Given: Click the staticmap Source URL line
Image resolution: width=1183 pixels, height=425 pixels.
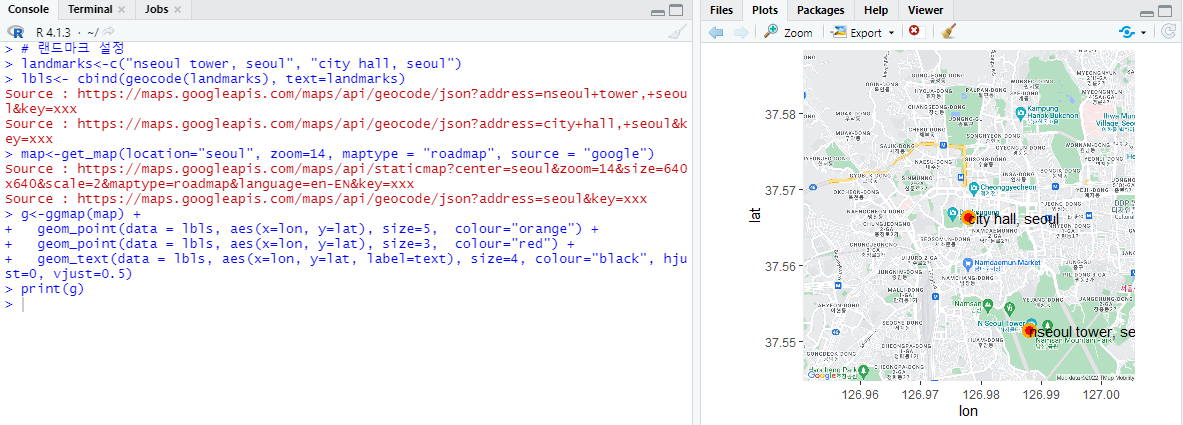Looking at the screenshot, I should point(346,177).
